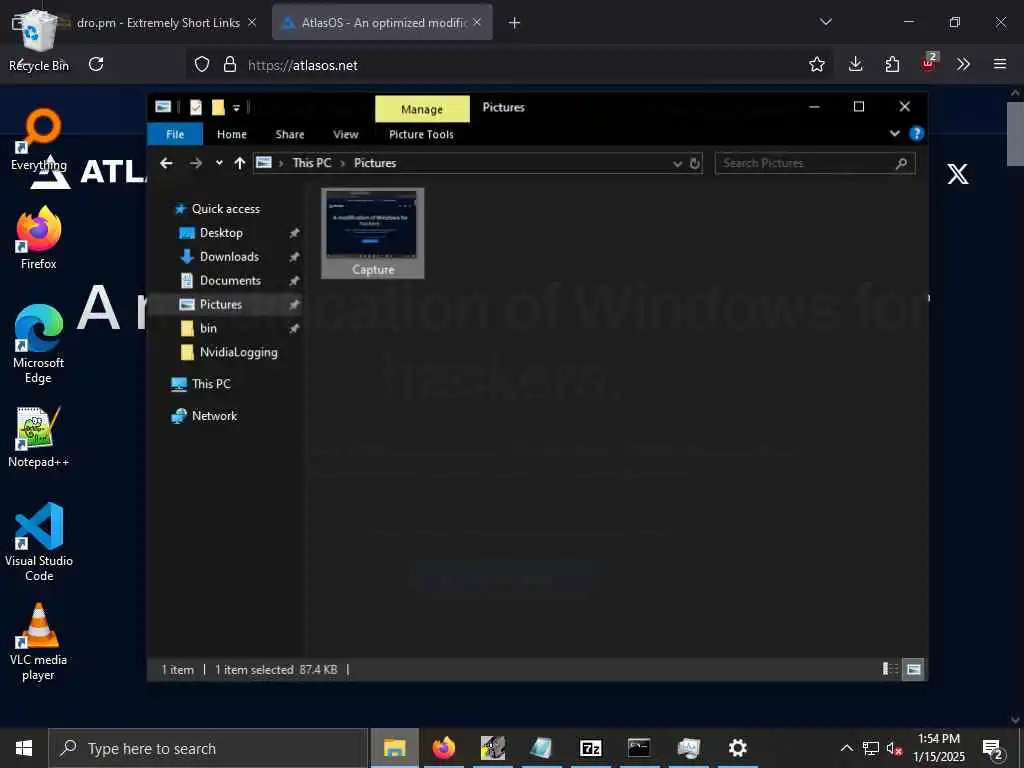The width and height of the screenshot is (1024, 768).
Task: Open Microsoft Edge desktop shortcut
Action: pyautogui.click(x=39, y=345)
